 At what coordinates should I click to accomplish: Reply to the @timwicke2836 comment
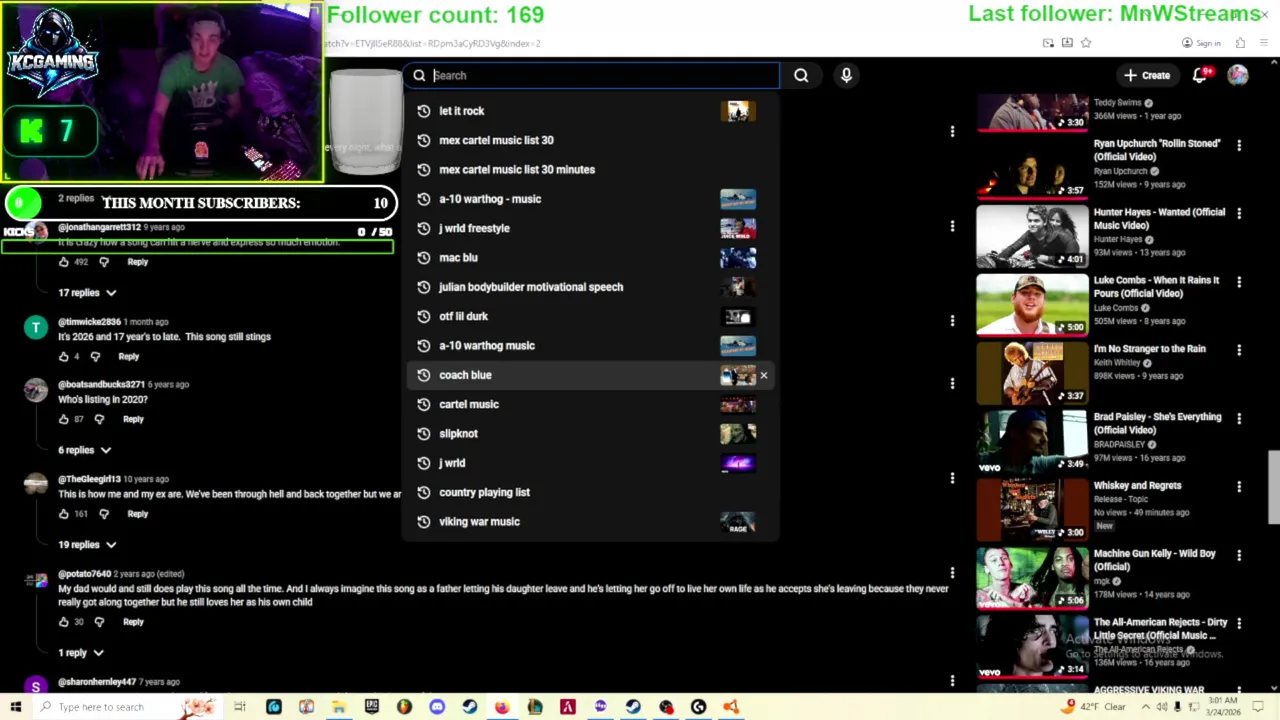point(128,356)
